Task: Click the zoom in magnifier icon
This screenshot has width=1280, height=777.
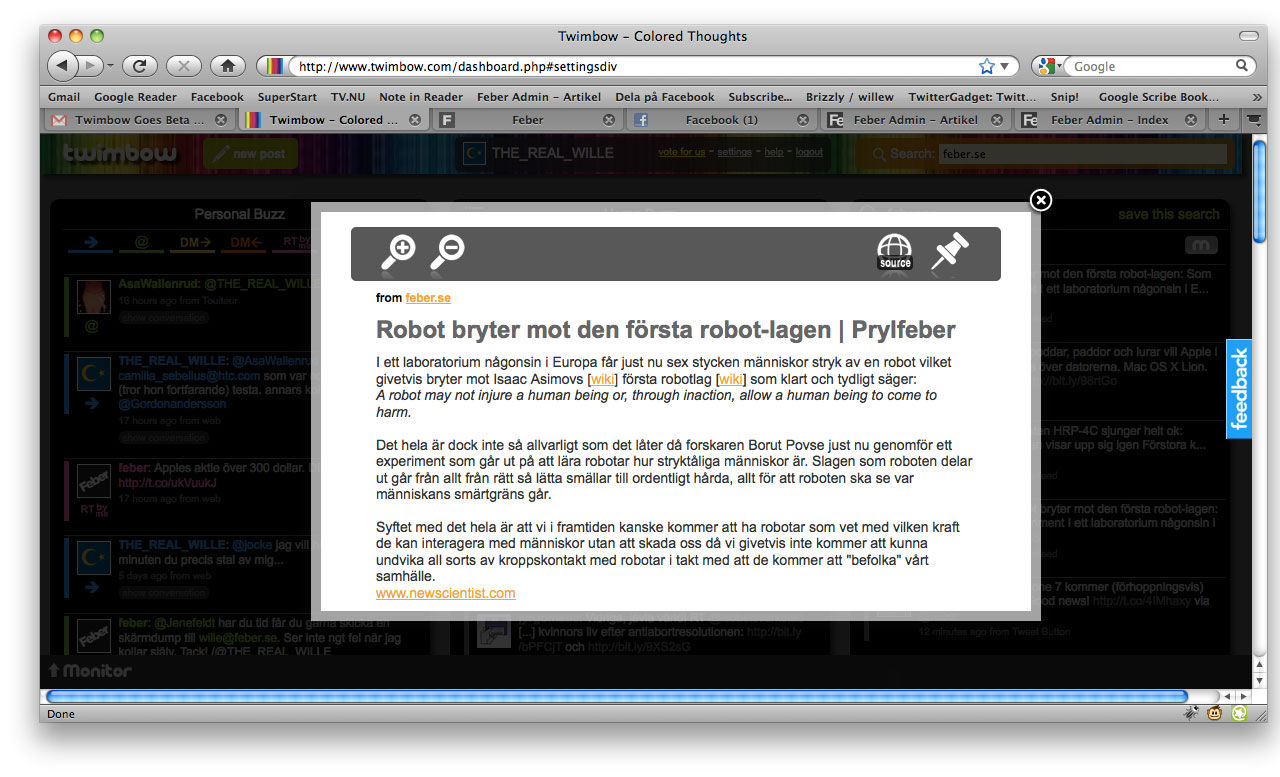Action: [398, 252]
